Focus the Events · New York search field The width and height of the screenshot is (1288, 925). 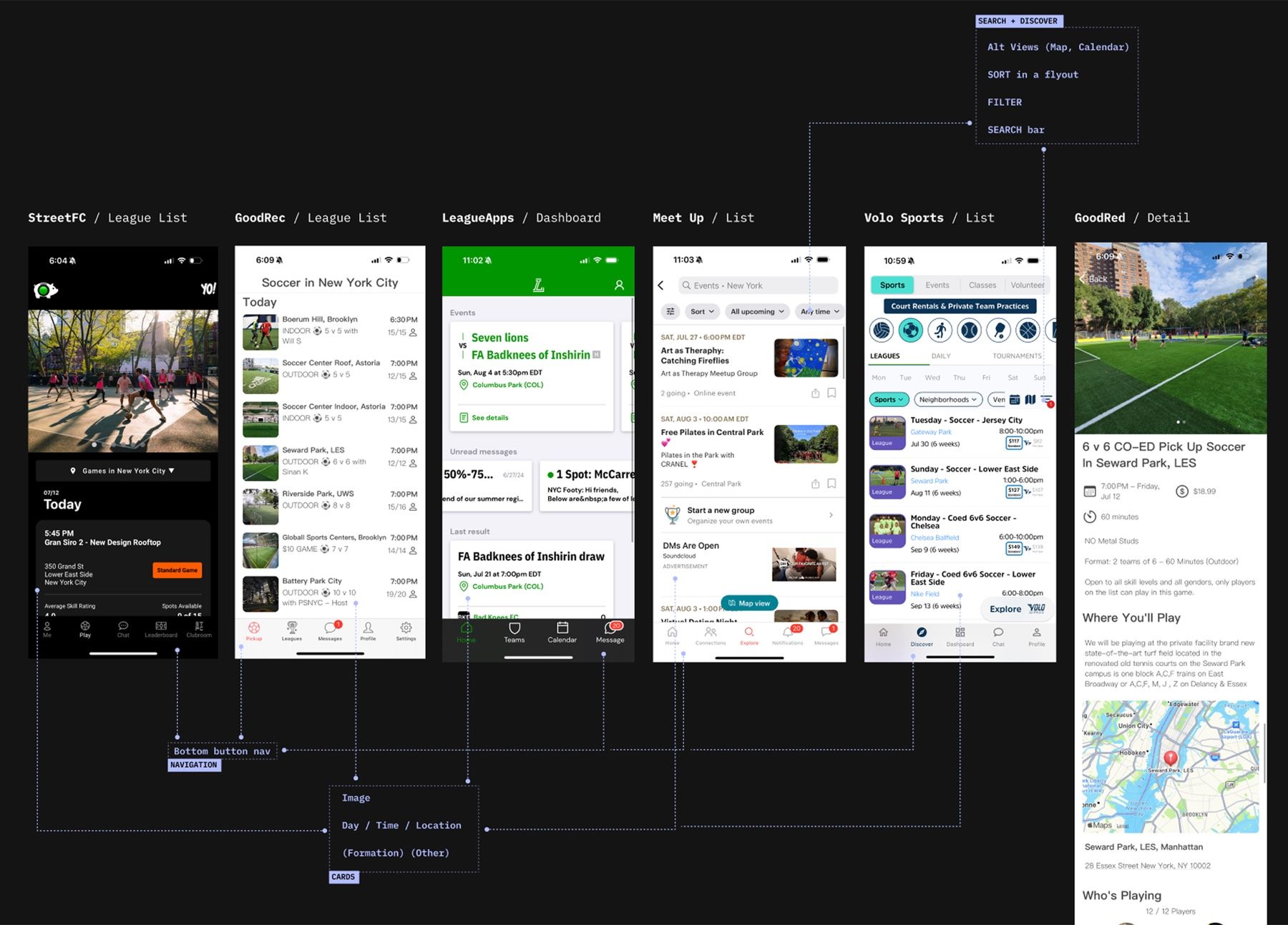point(758,285)
